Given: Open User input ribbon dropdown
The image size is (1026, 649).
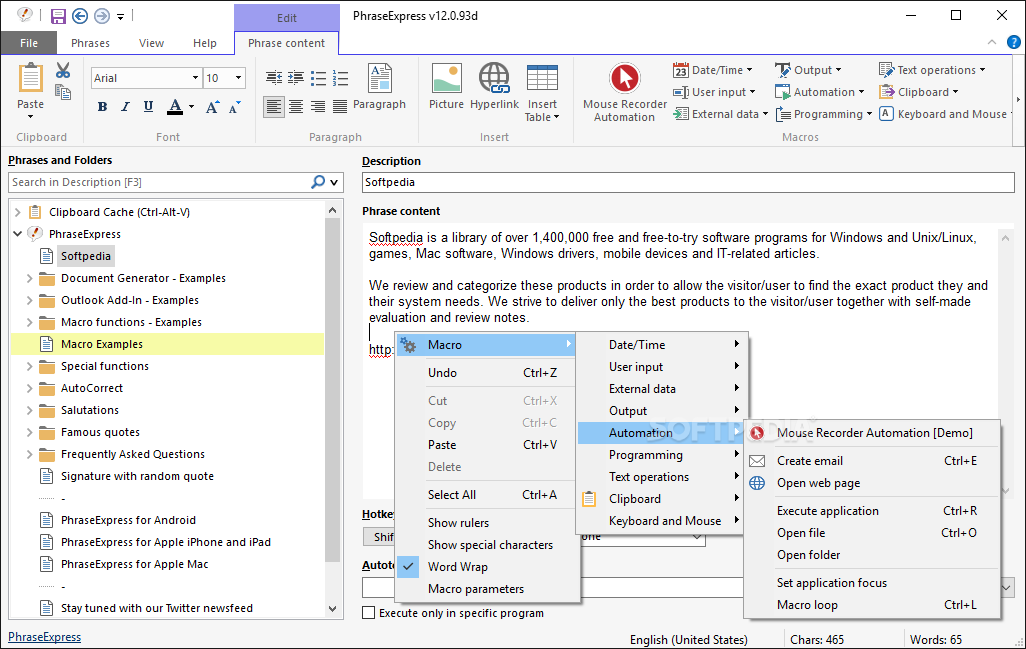Looking at the screenshot, I should (x=714, y=92).
